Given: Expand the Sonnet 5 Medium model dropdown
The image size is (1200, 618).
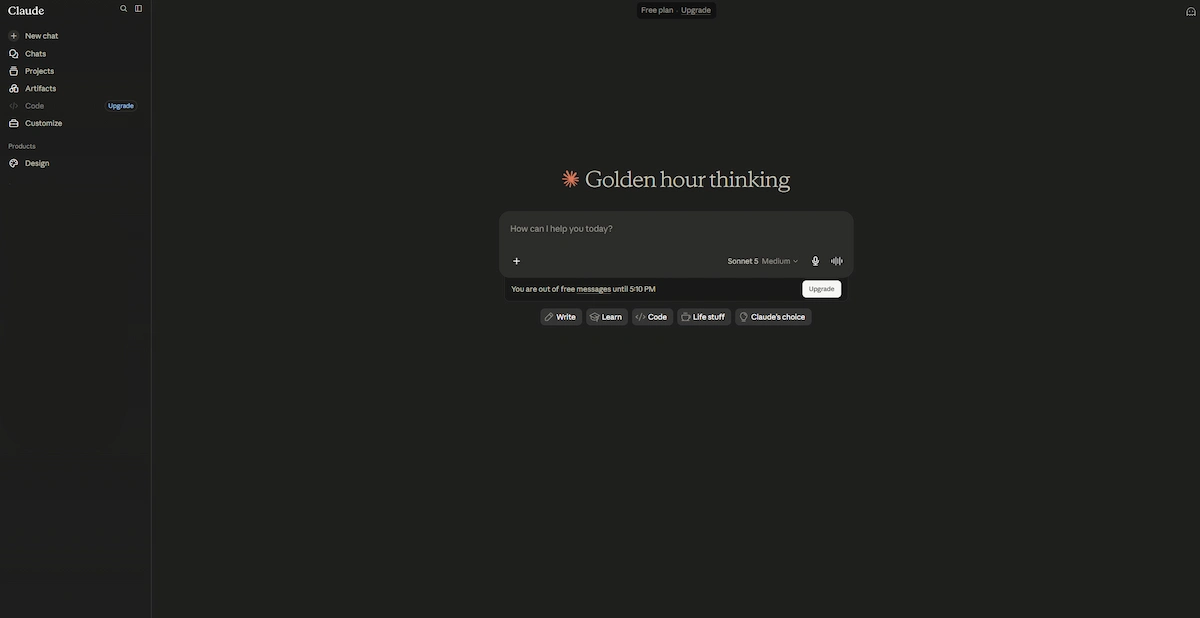Looking at the screenshot, I should coord(763,261).
